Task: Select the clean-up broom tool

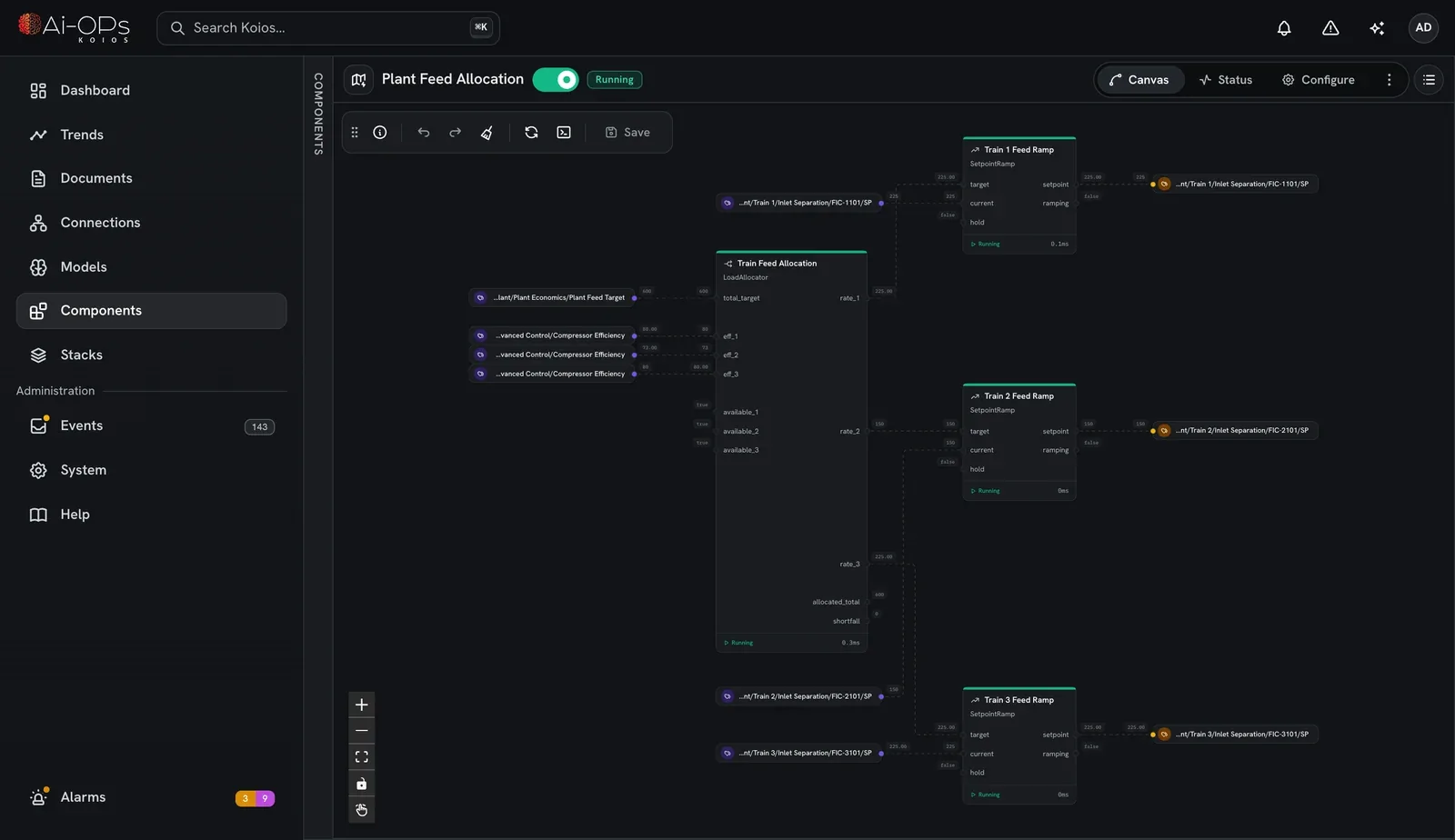Action: click(x=487, y=133)
